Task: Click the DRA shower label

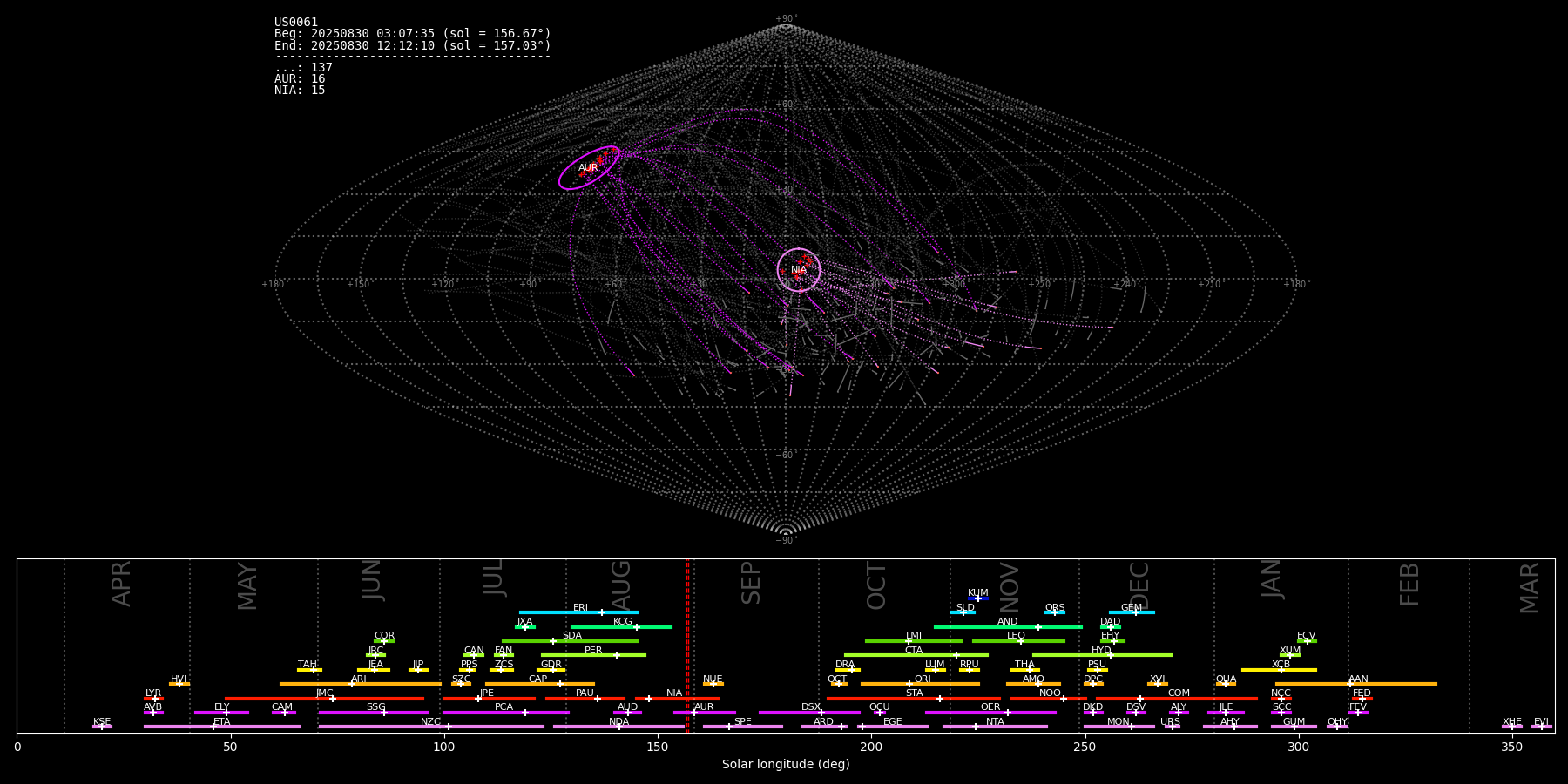Action: pos(845,665)
